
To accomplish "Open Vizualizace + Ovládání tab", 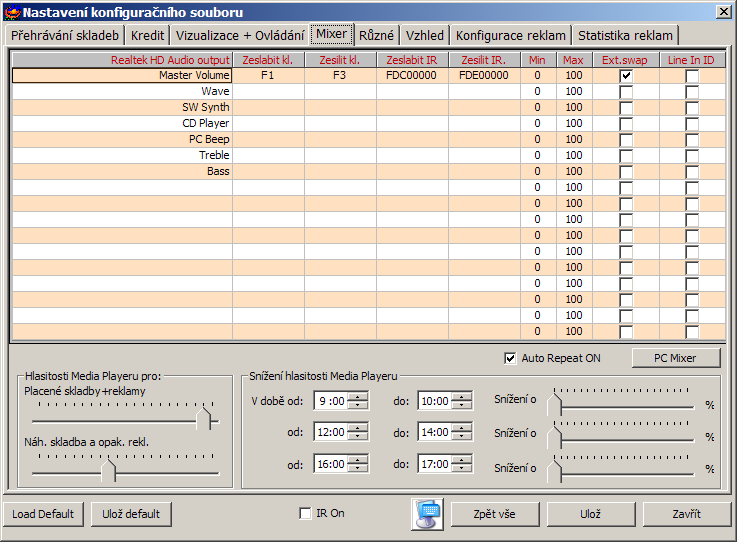I will pyautogui.click(x=240, y=35).
